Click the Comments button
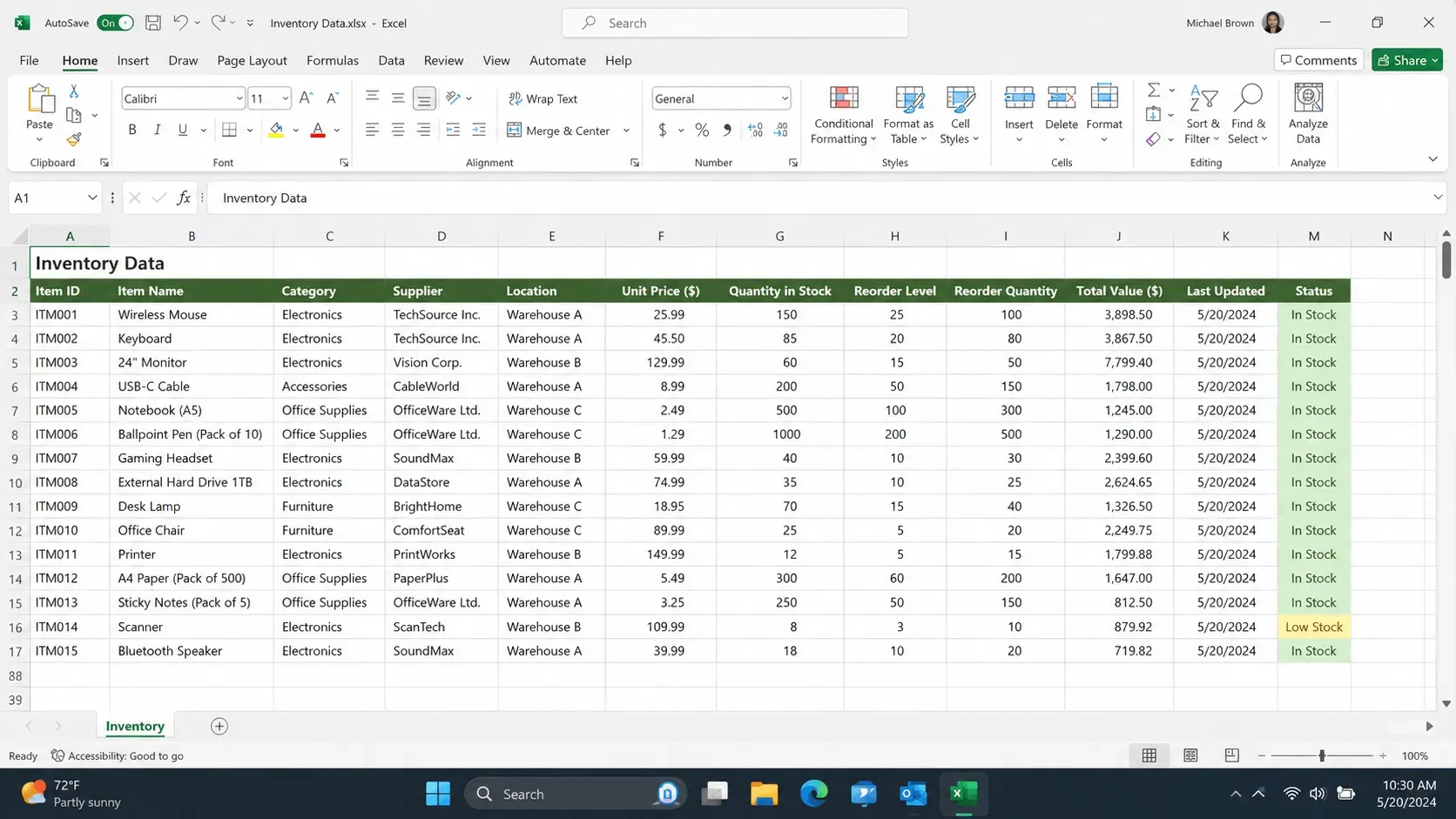Screen dimensions: 1456x819 1318,60
